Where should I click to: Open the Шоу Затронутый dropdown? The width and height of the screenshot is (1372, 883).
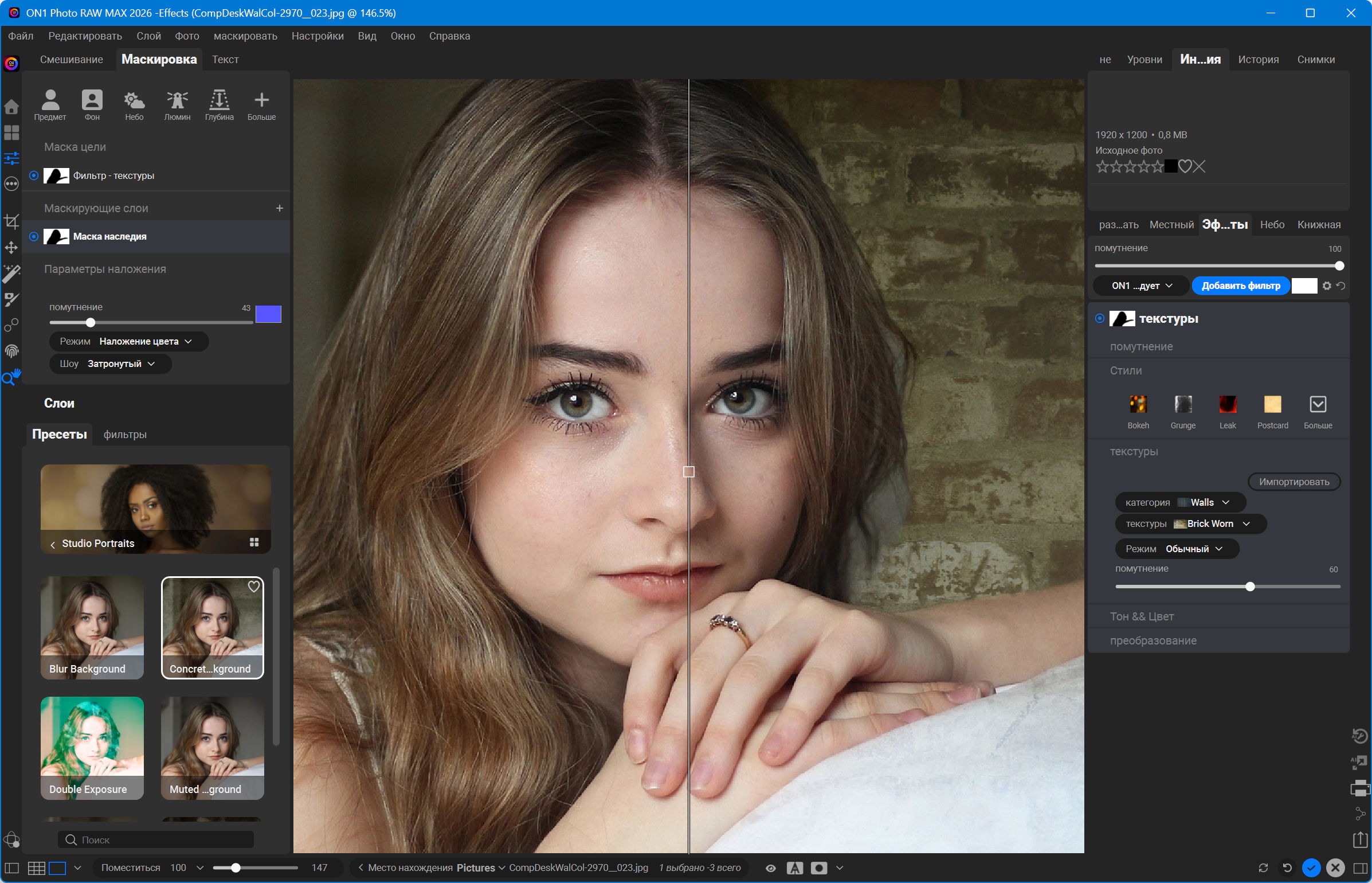pos(111,364)
